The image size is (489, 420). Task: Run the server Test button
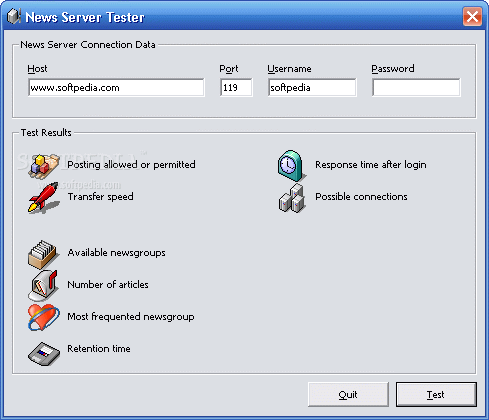(436, 394)
